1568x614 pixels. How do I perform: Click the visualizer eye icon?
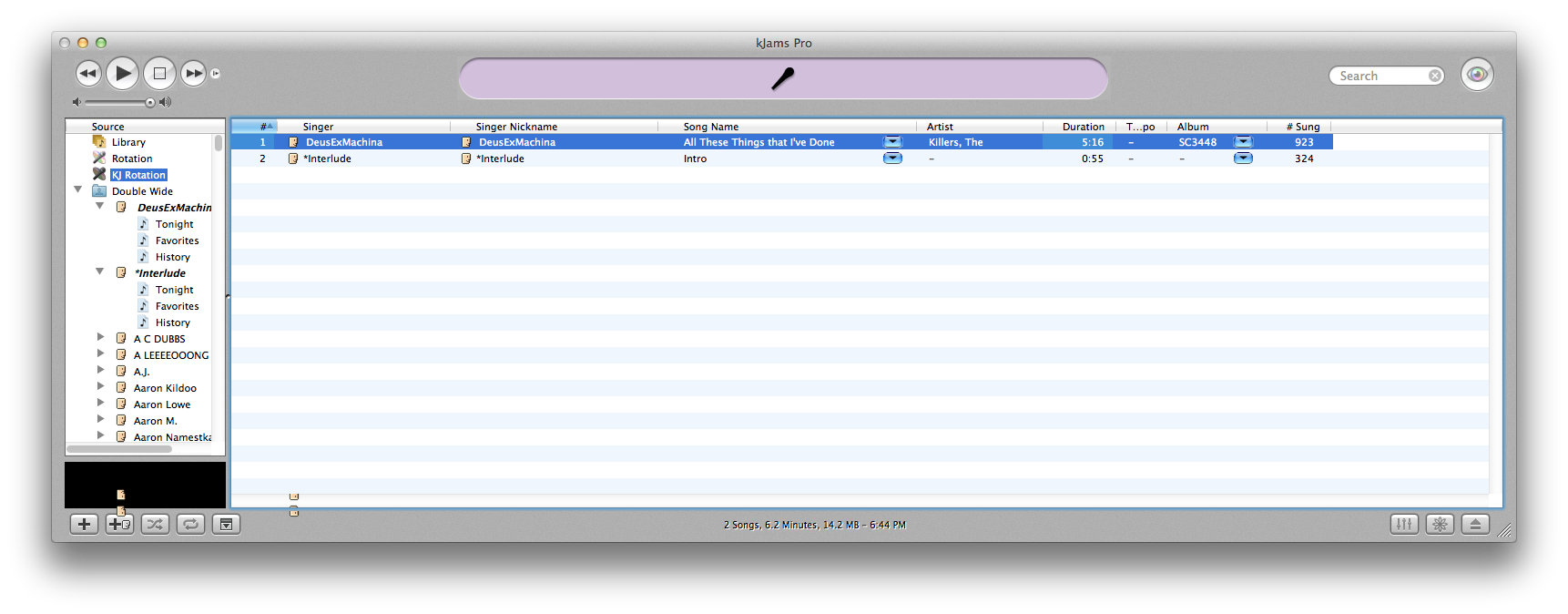click(x=1477, y=75)
